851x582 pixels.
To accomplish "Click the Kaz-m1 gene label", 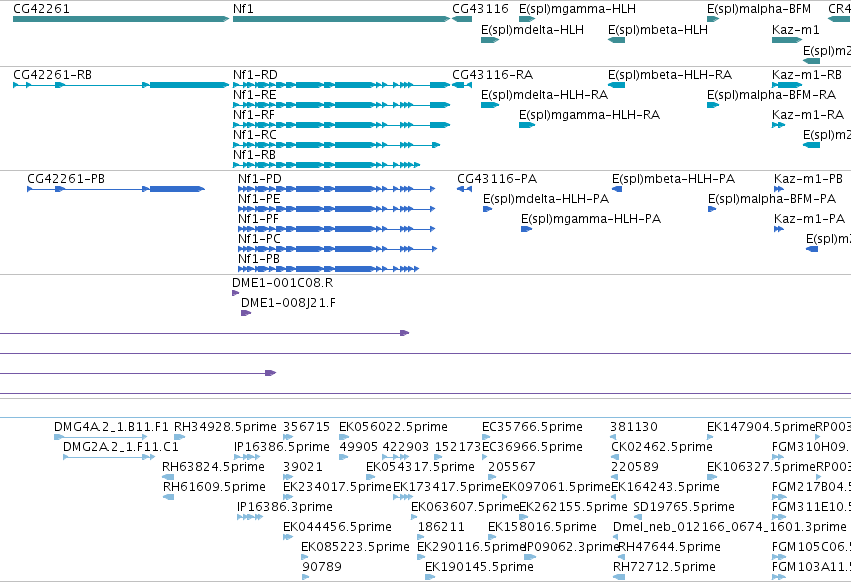I will pyautogui.click(x=796, y=29).
